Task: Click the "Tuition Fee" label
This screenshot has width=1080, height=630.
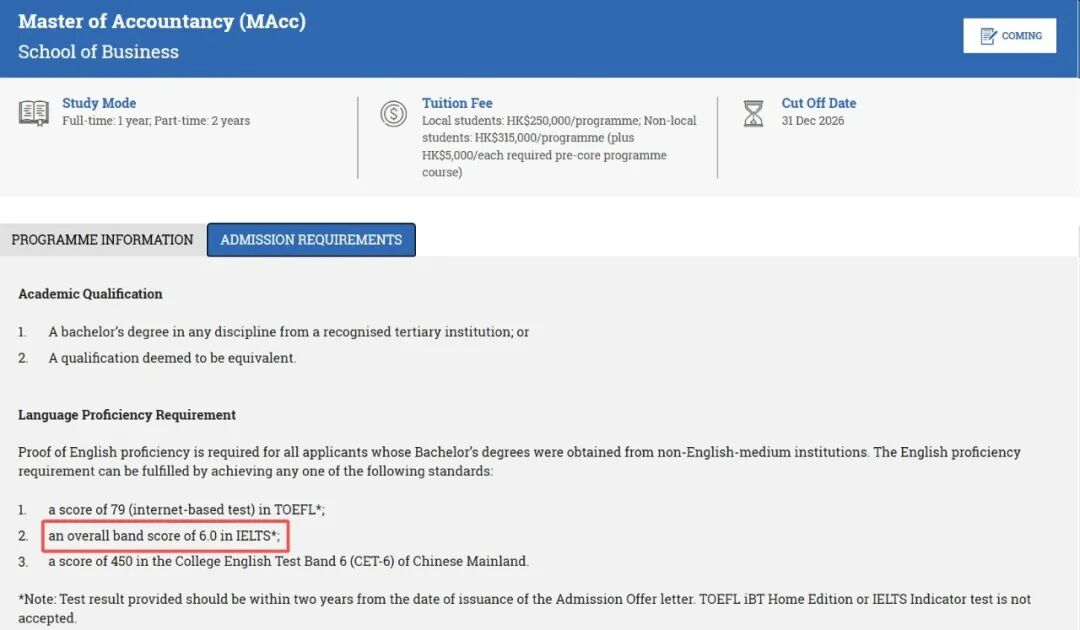Action: [x=457, y=103]
